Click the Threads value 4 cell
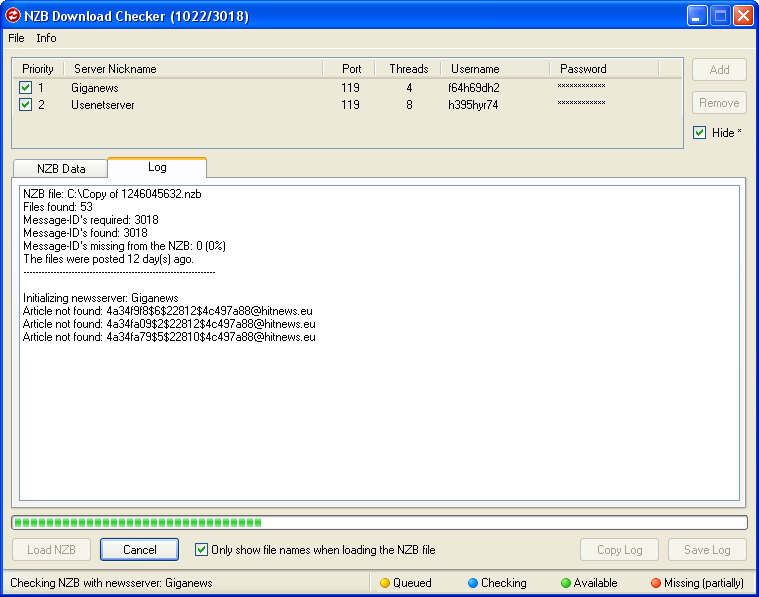Image resolution: width=759 pixels, height=597 pixels. click(409, 88)
